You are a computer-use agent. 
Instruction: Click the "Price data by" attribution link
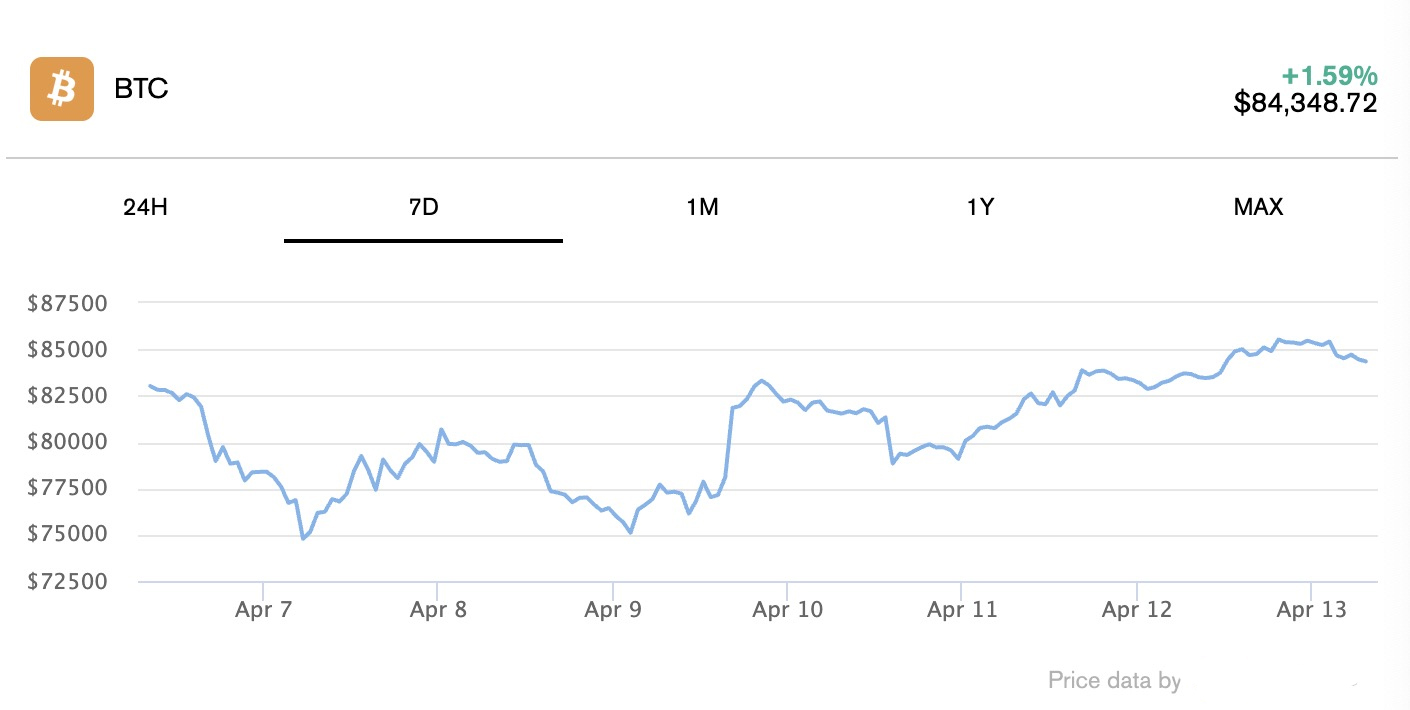[1114, 681]
